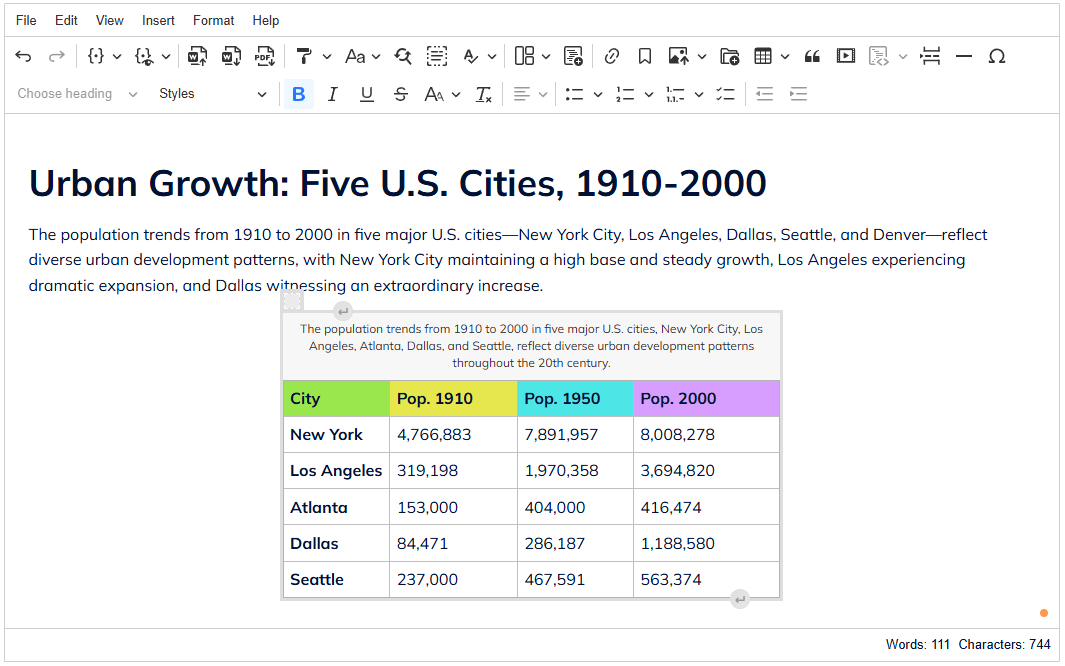Open Find and Replace tool
Viewport: 1065px width, 666px height.
pyautogui.click(x=402, y=56)
